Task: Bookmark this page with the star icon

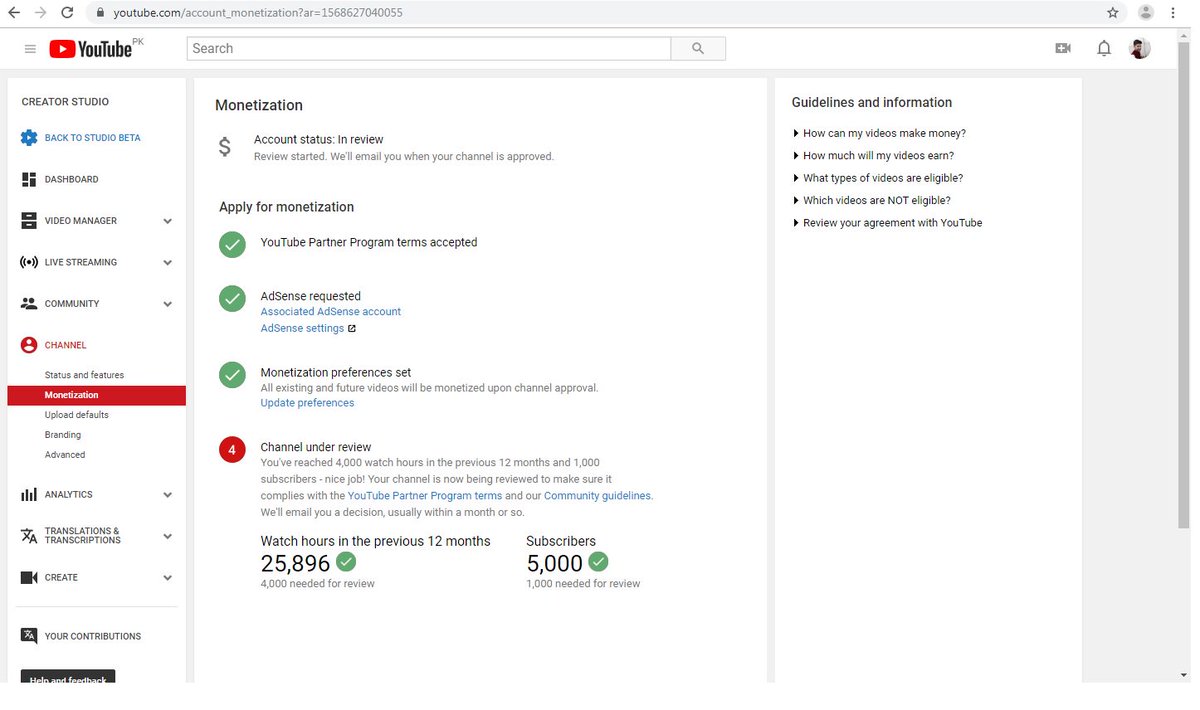Action: pos(1113,13)
